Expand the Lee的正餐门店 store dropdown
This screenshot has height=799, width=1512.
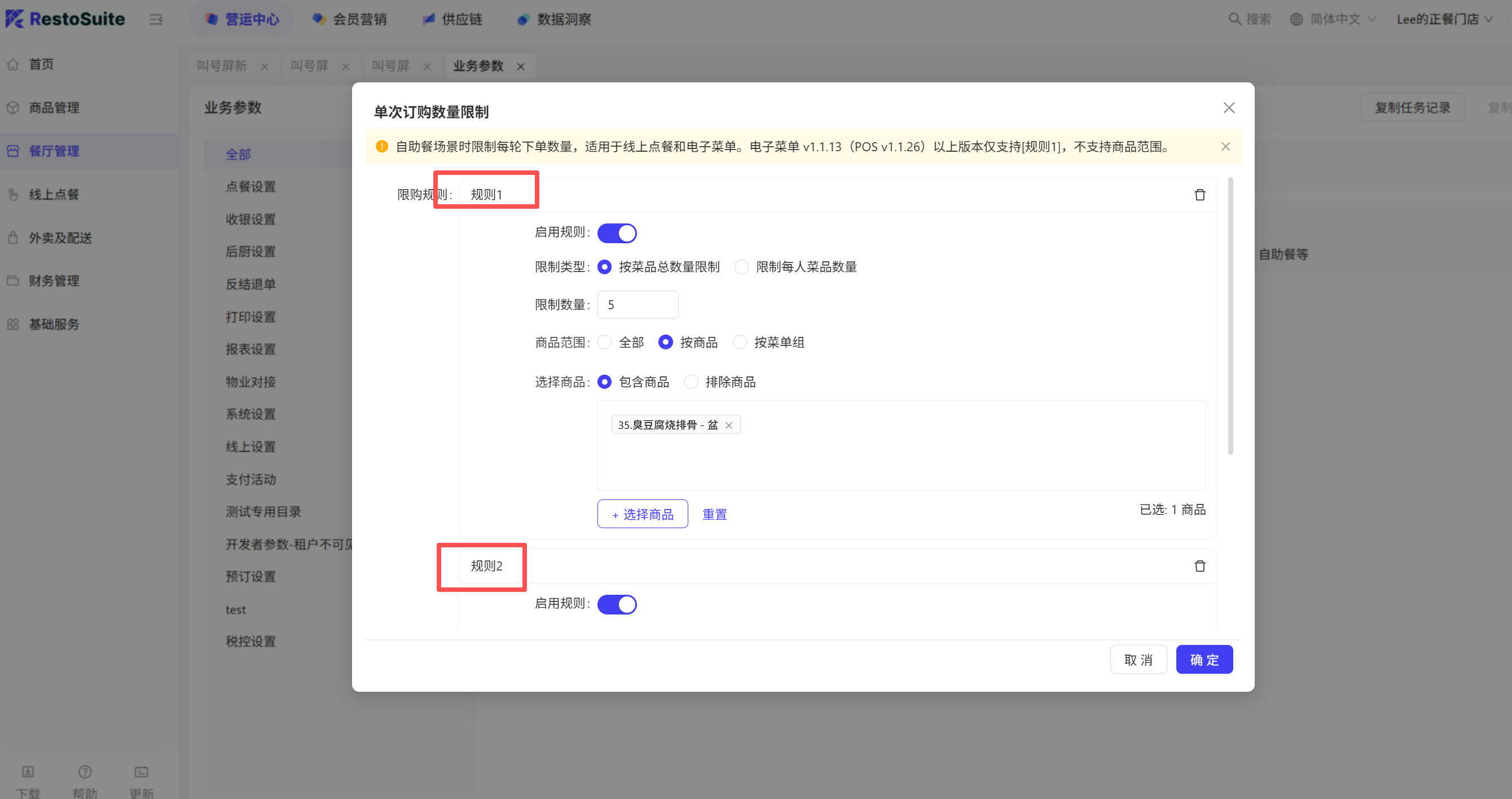[x=1443, y=19]
